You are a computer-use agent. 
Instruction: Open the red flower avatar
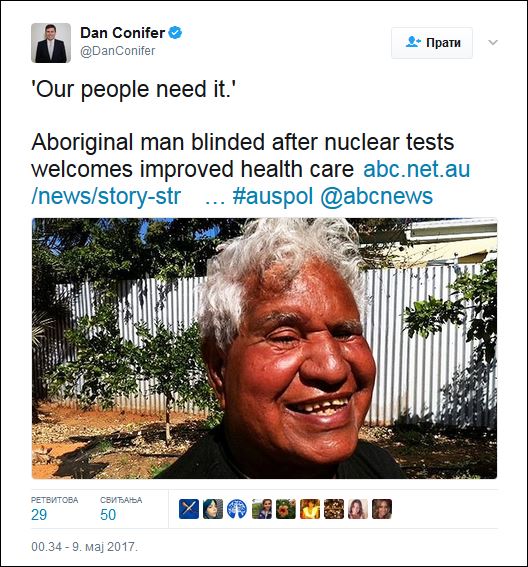(286, 509)
